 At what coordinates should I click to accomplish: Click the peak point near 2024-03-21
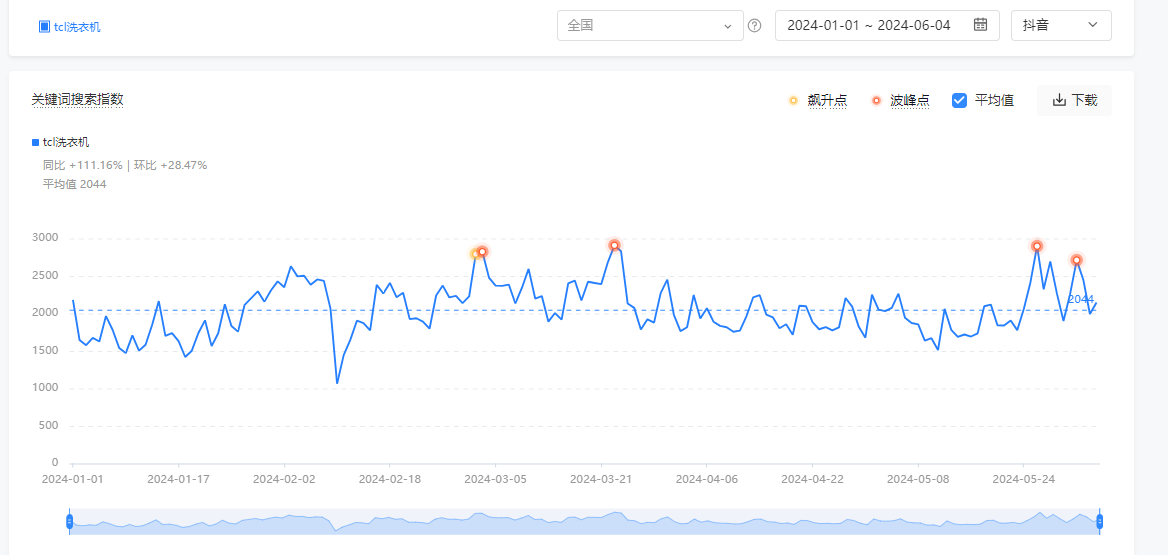pos(615,245)
